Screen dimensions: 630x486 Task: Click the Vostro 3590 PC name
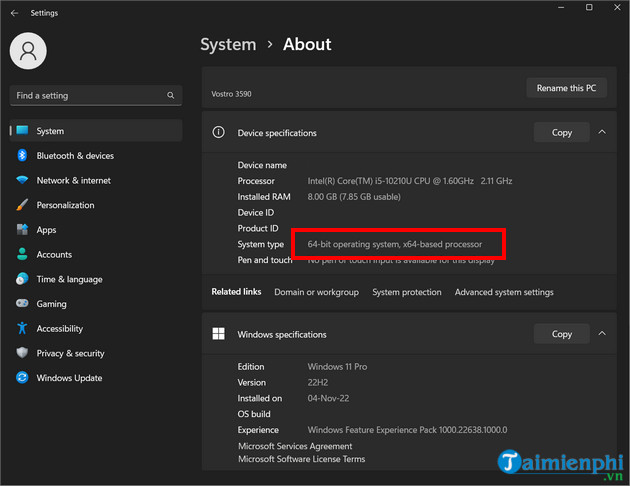231,94
